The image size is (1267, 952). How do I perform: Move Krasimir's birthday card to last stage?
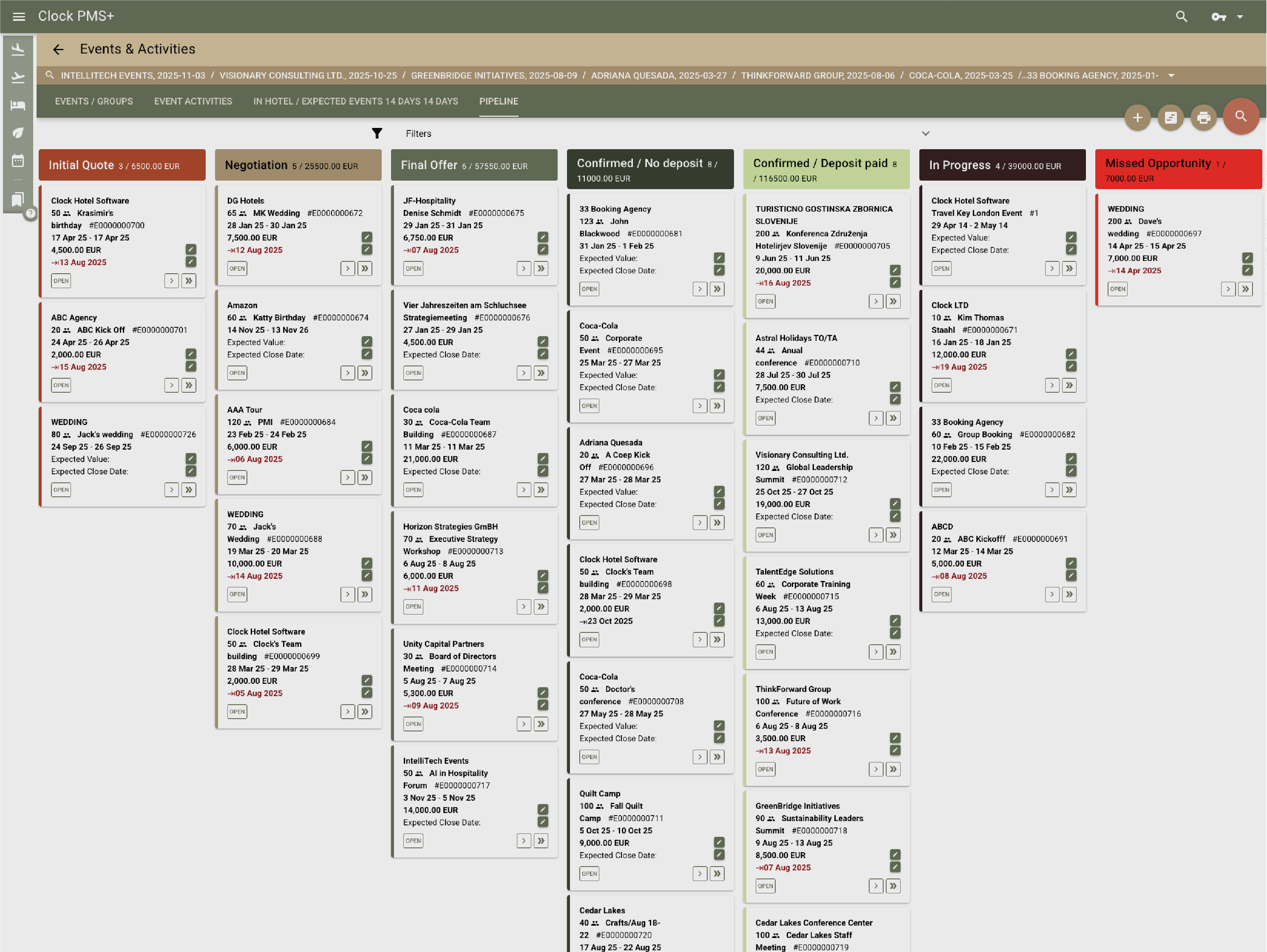(188, 280)
